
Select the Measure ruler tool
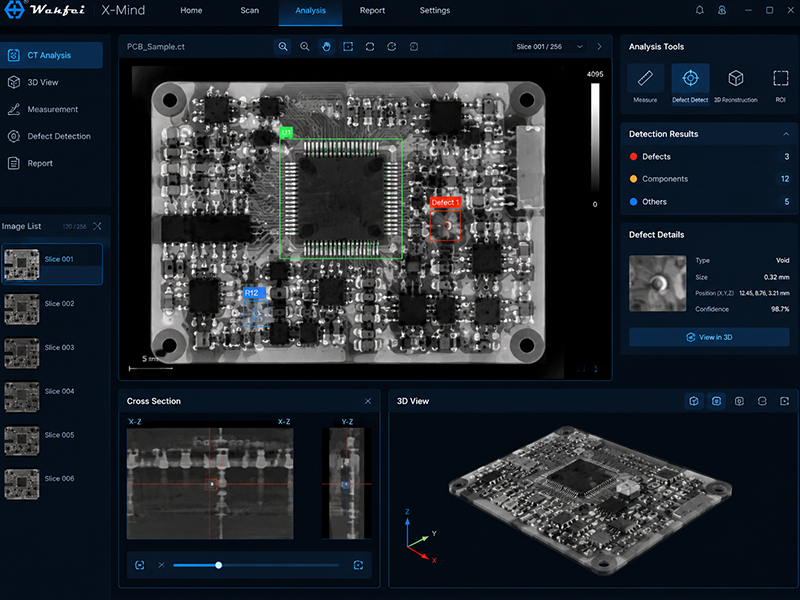(645, 84)
